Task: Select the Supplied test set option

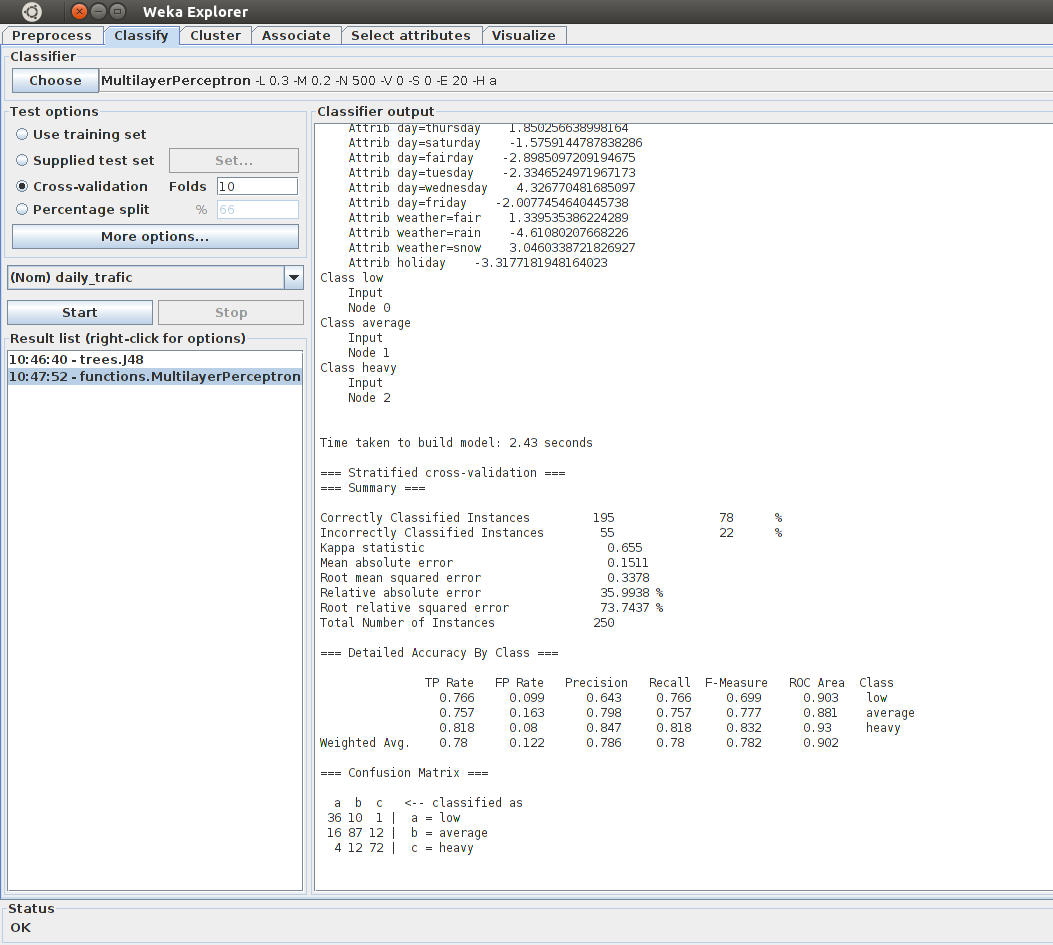Action: pos(85,161)
